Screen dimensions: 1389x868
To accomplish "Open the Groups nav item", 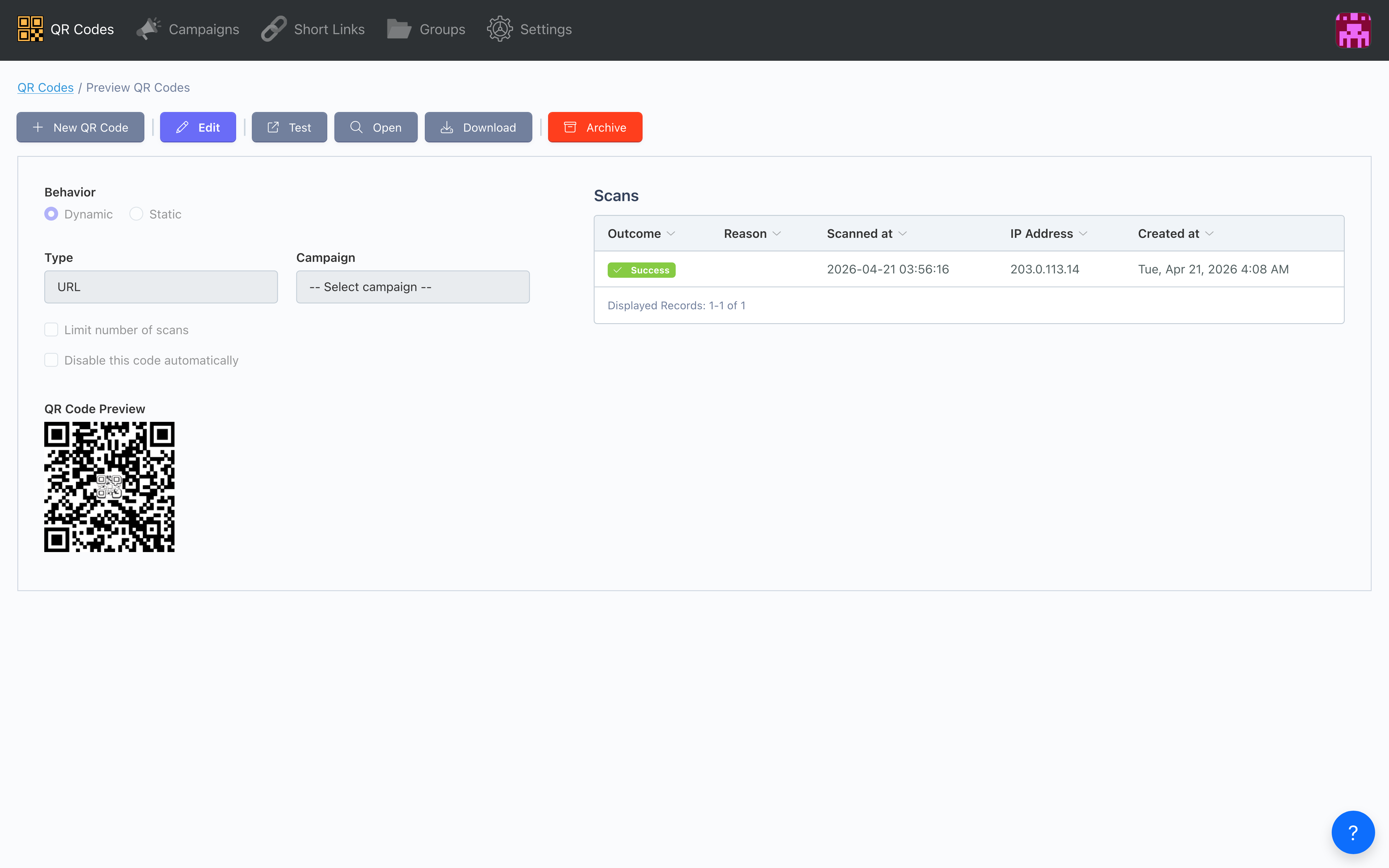I will pyautogui.click(x=426, y=29).
